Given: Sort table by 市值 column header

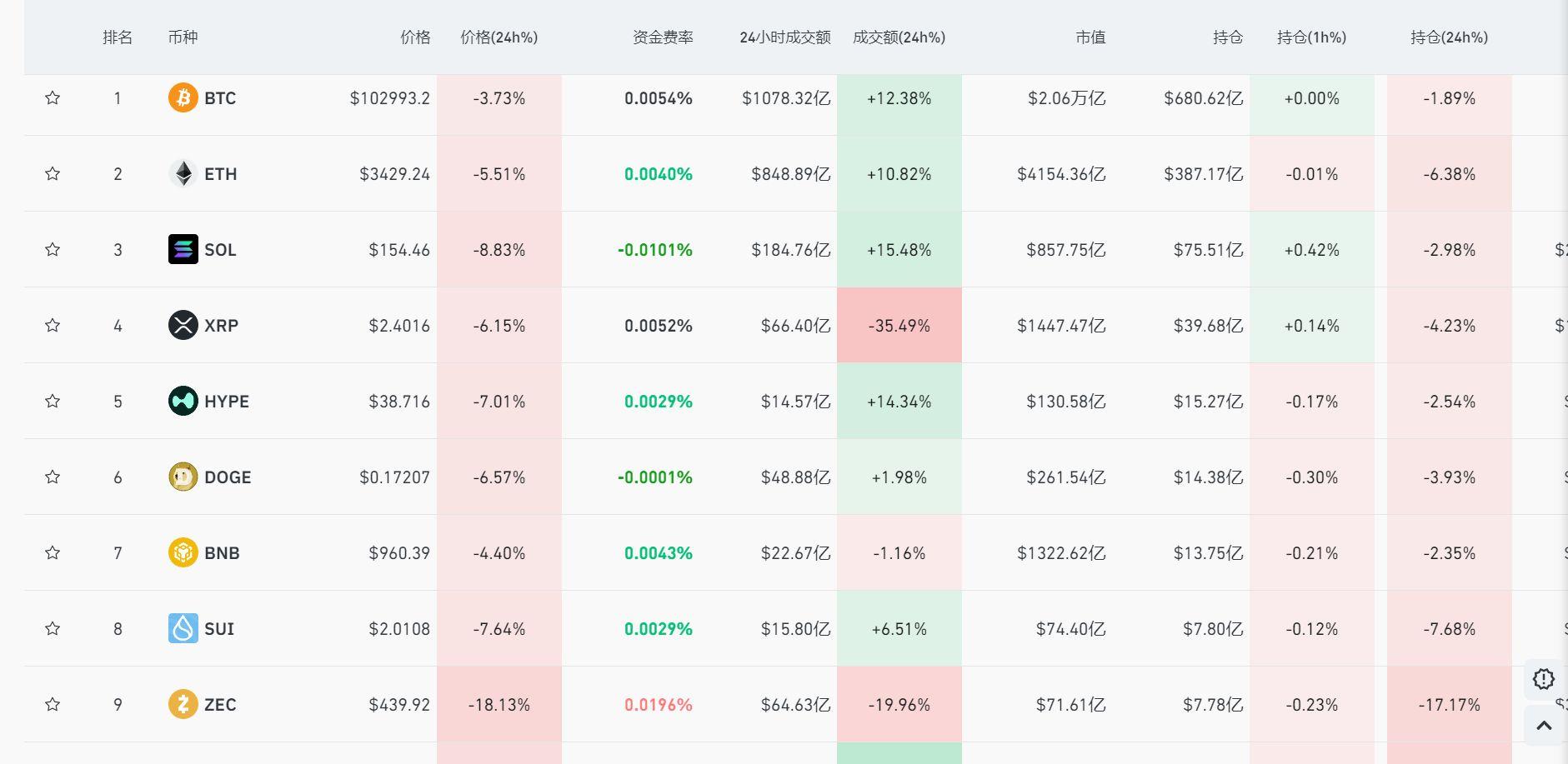Looking at the screenshot, I should (1089, 37).
